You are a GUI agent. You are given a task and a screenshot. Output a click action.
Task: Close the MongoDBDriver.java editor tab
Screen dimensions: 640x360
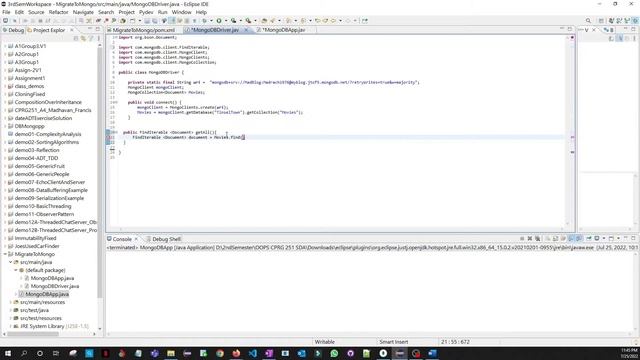[246, 30]
